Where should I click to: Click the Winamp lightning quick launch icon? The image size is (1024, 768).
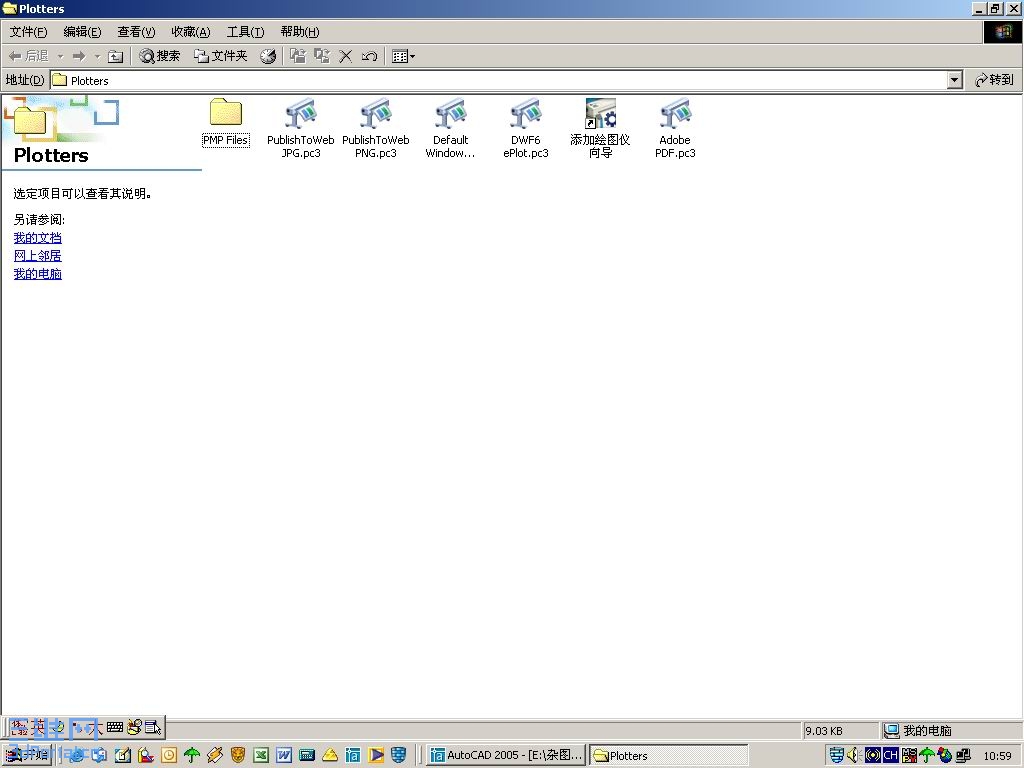point(215,756)
